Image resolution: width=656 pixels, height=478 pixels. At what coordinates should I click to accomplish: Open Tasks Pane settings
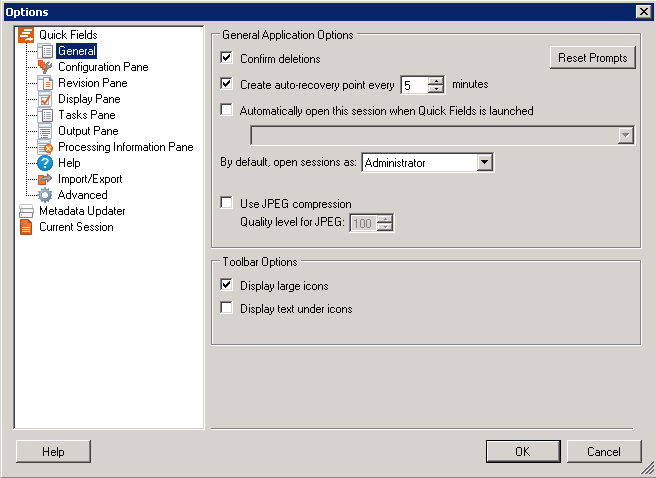coord(87,115)
